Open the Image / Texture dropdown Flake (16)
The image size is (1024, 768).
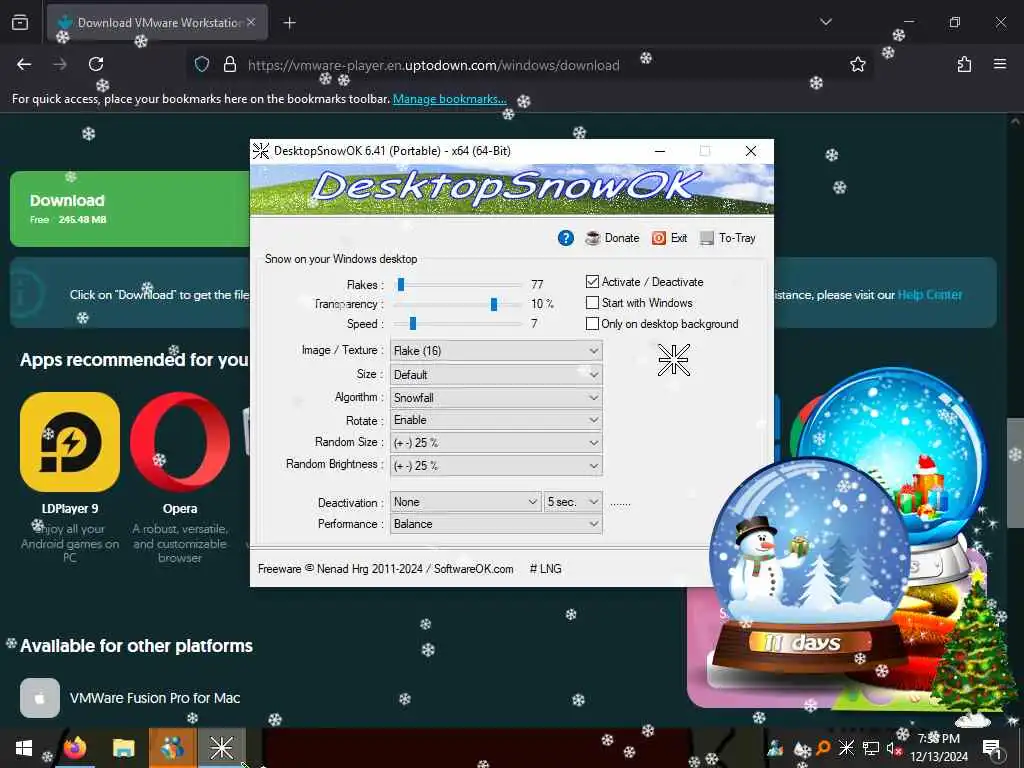click(x=496, y=351)
